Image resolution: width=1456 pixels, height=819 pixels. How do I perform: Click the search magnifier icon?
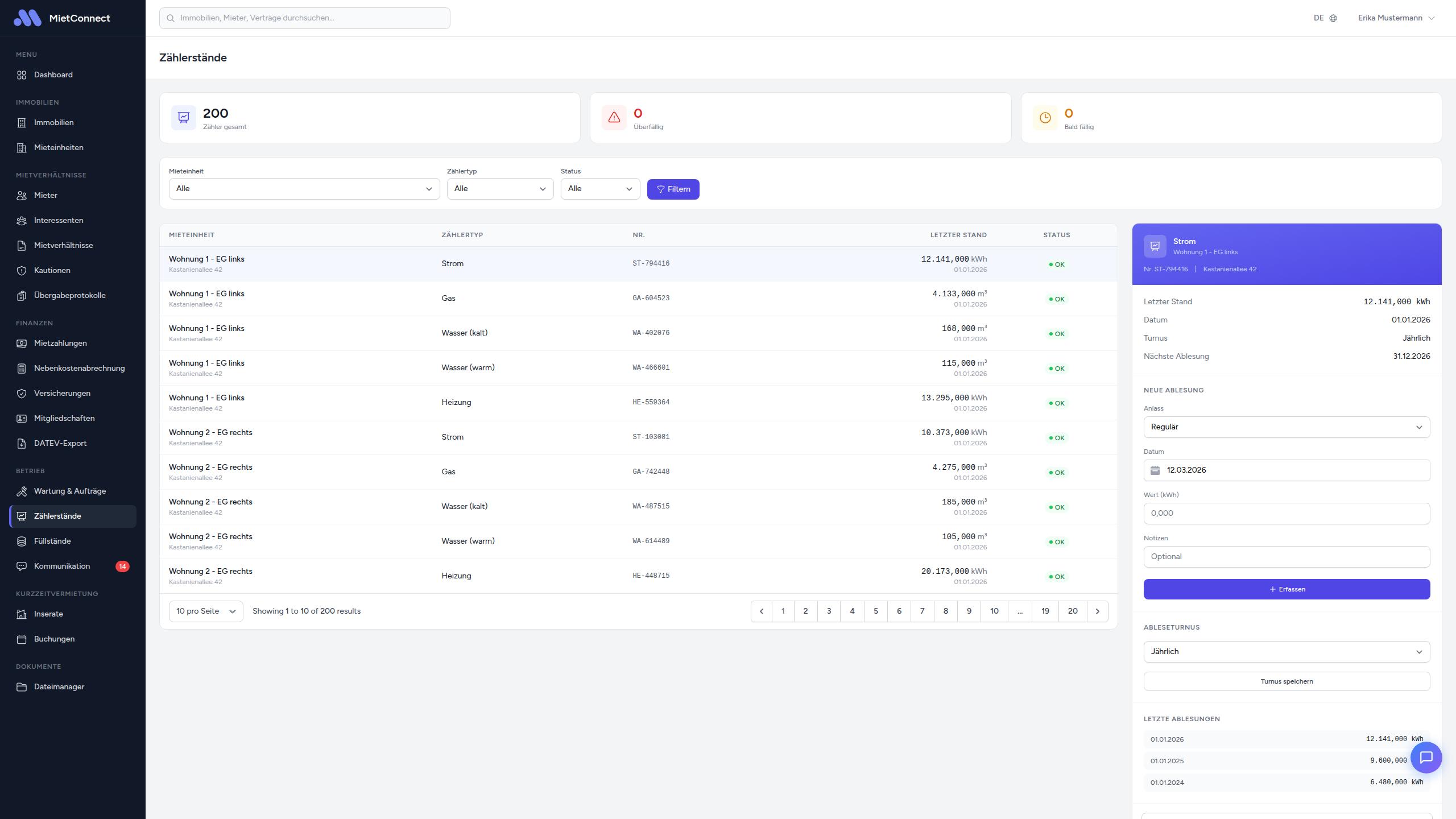[171, 18]
